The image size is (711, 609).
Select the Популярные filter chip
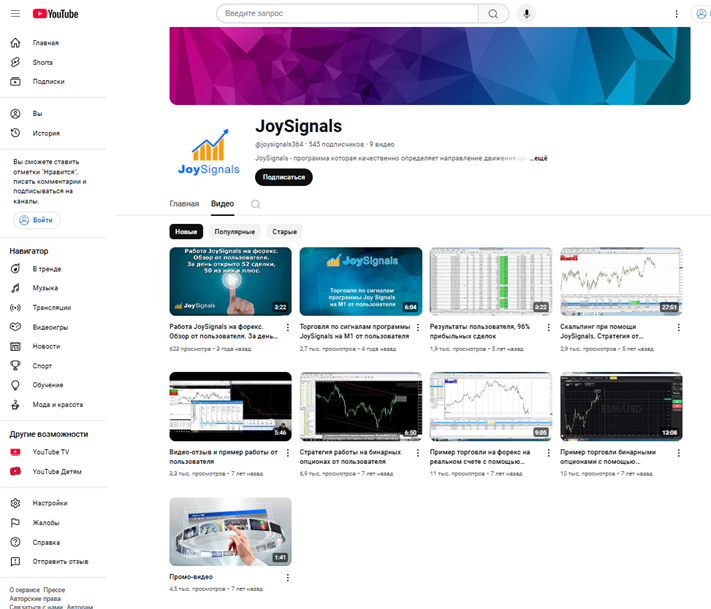click(x=234, y=232)
